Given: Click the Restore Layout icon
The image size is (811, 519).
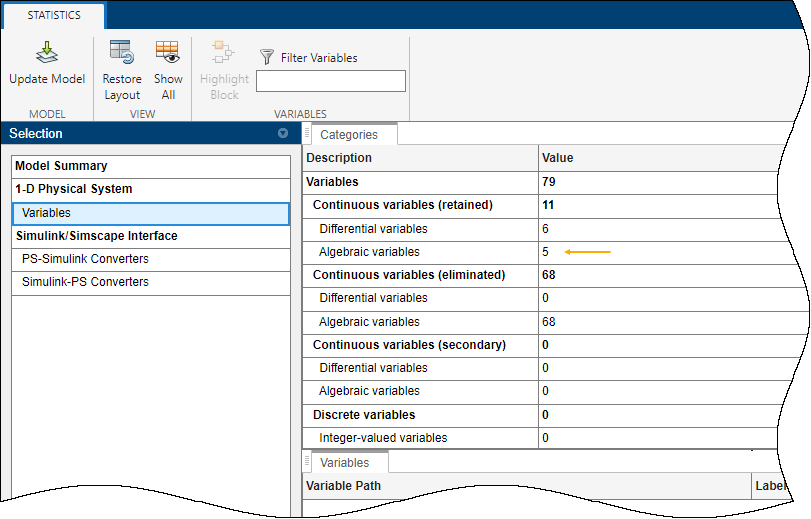Looking at the screenshot, I should click(x=122, y=53).
